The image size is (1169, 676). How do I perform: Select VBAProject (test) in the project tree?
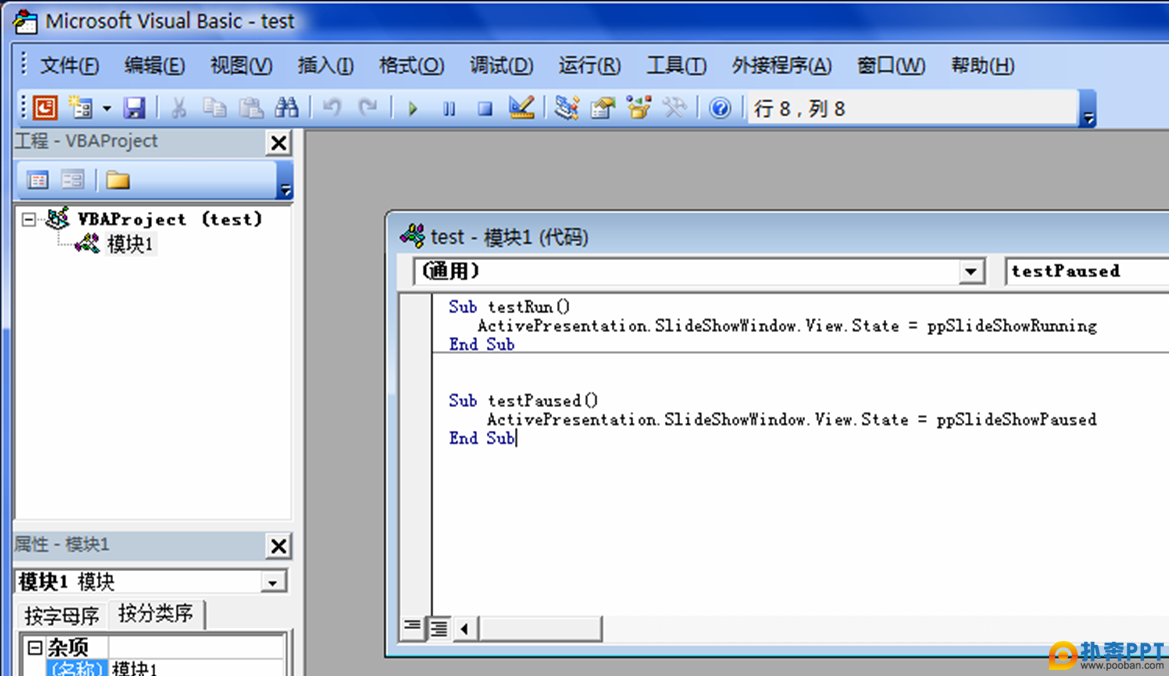(170, 219)
